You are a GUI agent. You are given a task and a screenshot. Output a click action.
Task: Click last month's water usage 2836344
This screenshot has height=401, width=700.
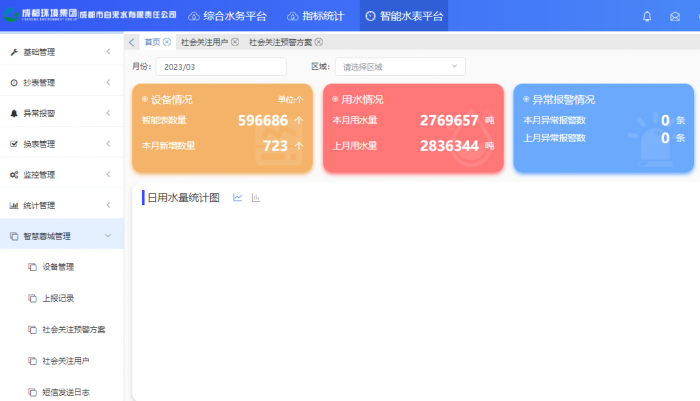tap(449, 146)
